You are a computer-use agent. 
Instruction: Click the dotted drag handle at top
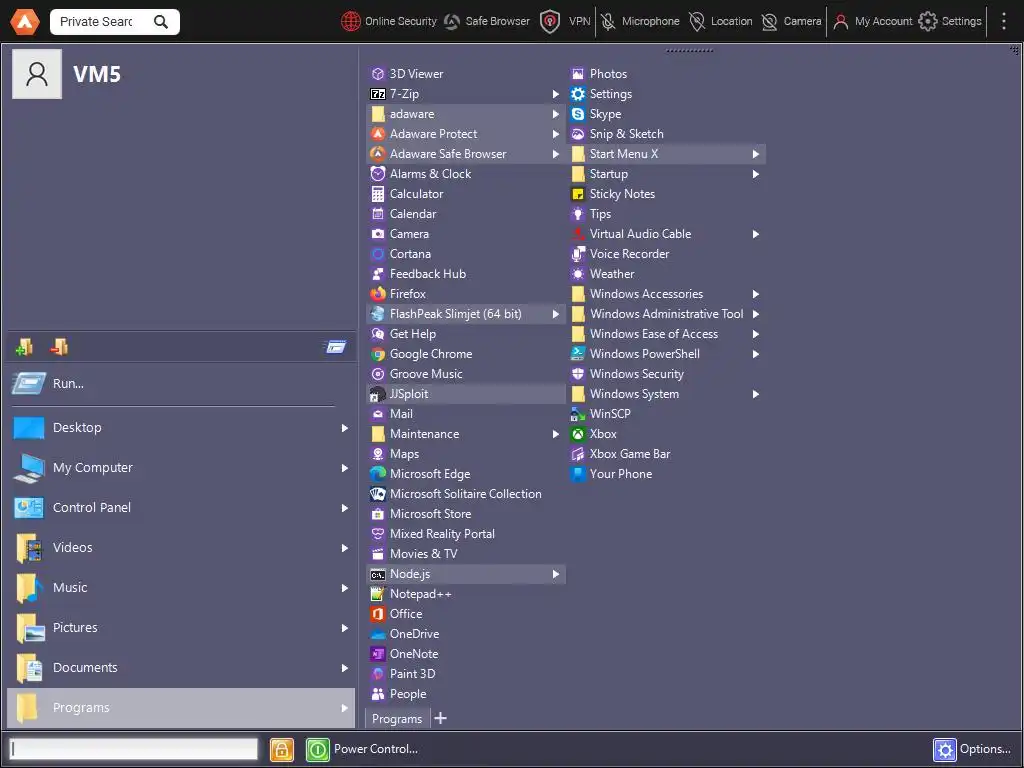click(x=690, y=50)
